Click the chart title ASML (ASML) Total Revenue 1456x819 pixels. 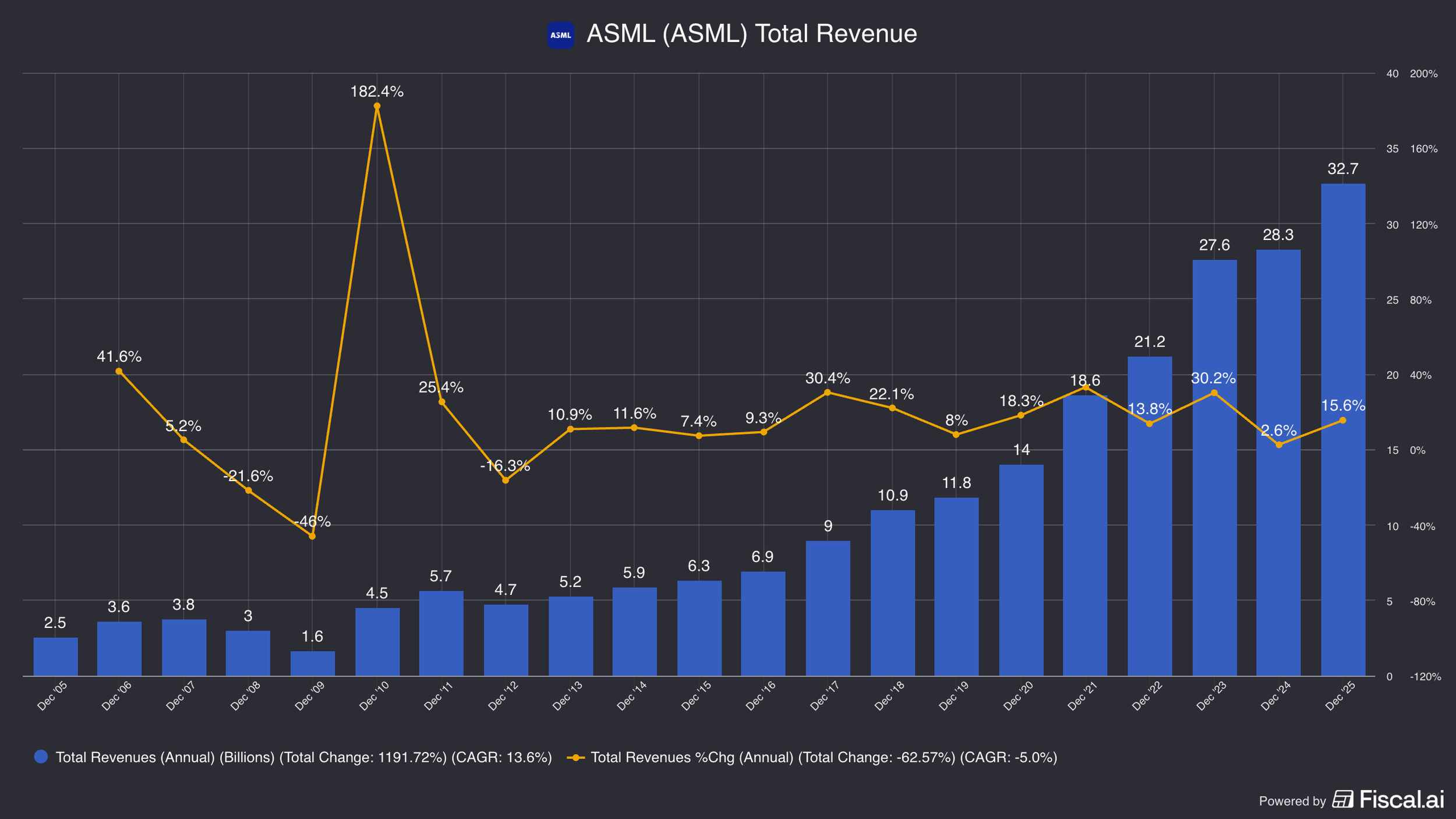click(751, 34)
